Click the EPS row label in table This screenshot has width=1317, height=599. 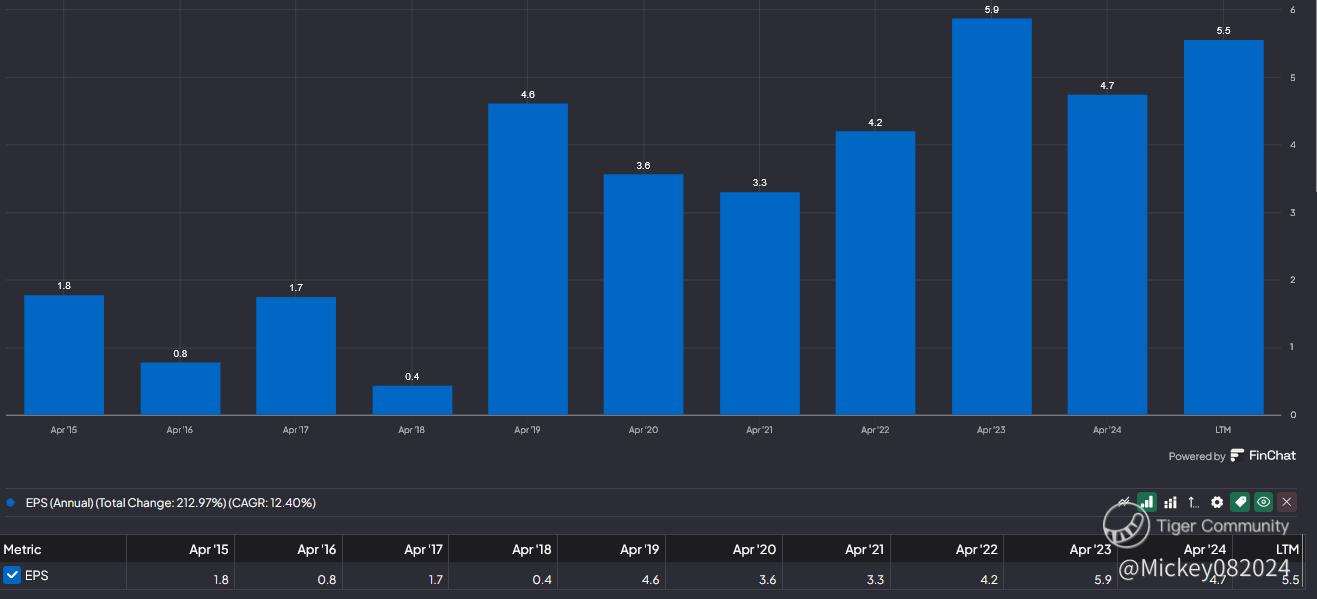(36, 575)
